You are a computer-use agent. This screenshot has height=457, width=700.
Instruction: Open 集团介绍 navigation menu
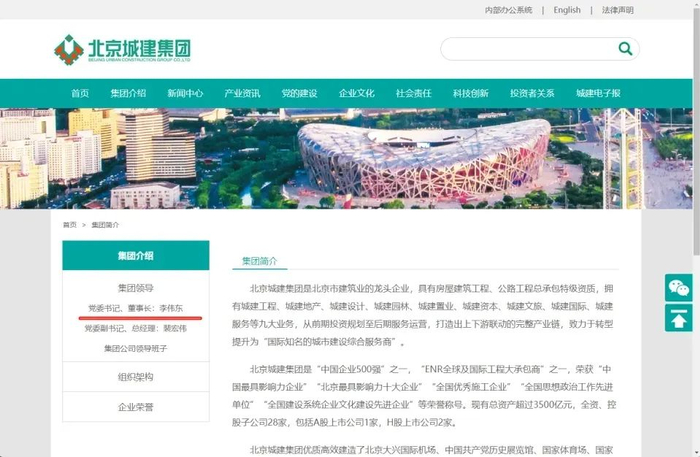pos(128,93)
